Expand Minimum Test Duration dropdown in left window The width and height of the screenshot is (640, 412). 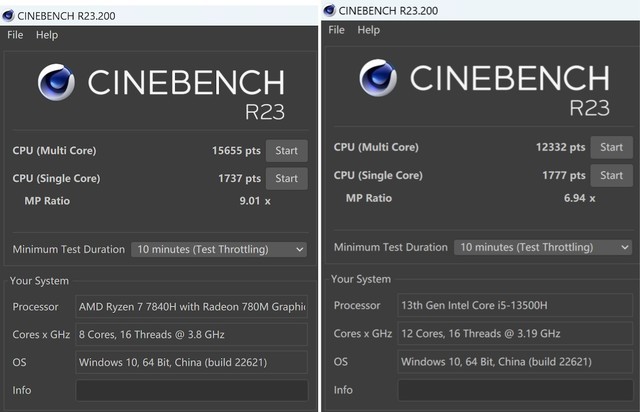219,250
